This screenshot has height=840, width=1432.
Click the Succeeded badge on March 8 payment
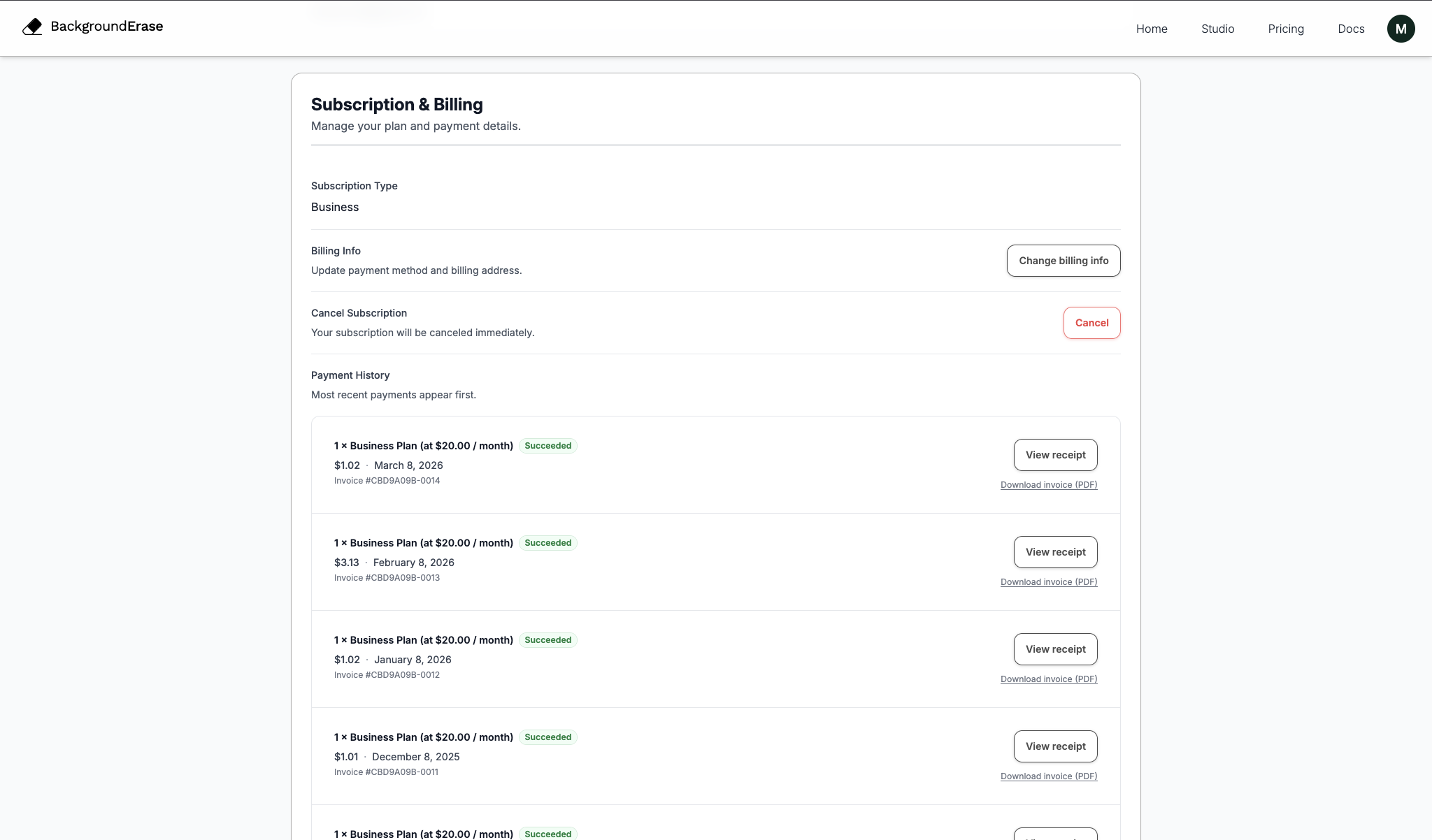pyautogui.click(x=548, y=446)
